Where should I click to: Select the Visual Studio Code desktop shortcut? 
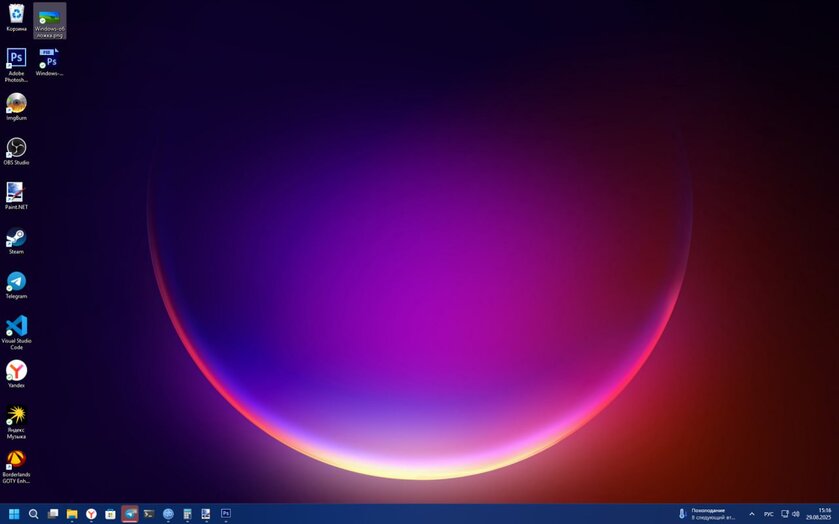tap(17, 332)
